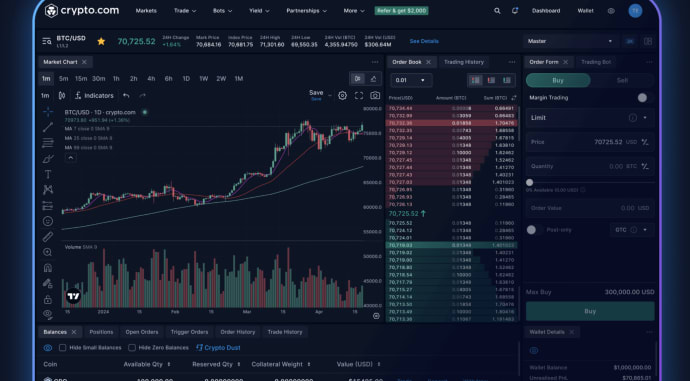Select the trend line drawing tool
The image size is (690, 381).
click(x=48, y=127)
